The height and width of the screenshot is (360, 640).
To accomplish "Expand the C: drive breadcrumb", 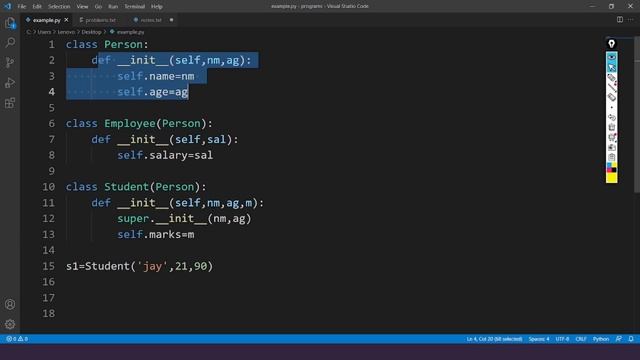I will [29, 32].
